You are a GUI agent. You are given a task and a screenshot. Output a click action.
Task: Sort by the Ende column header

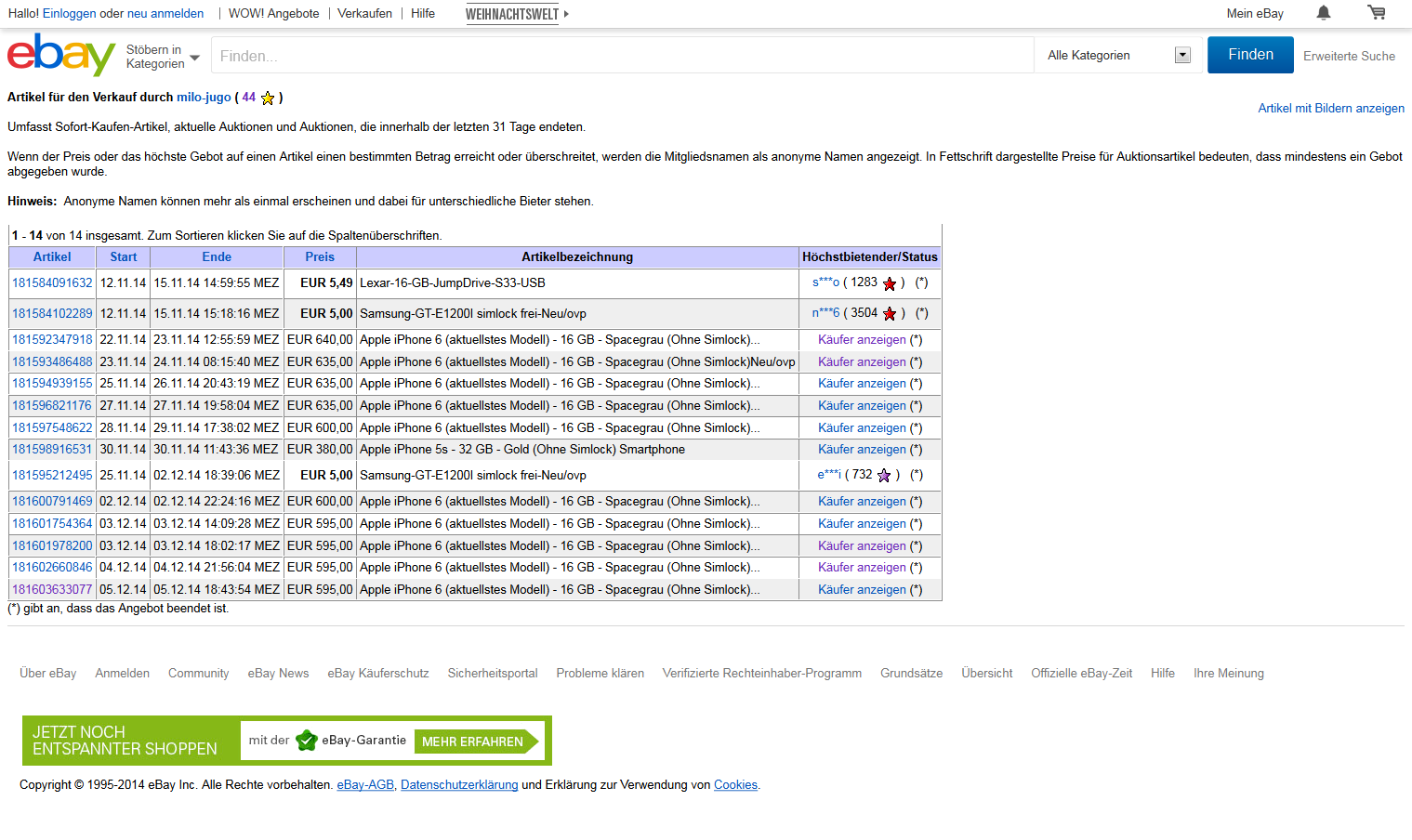[217, 257]
